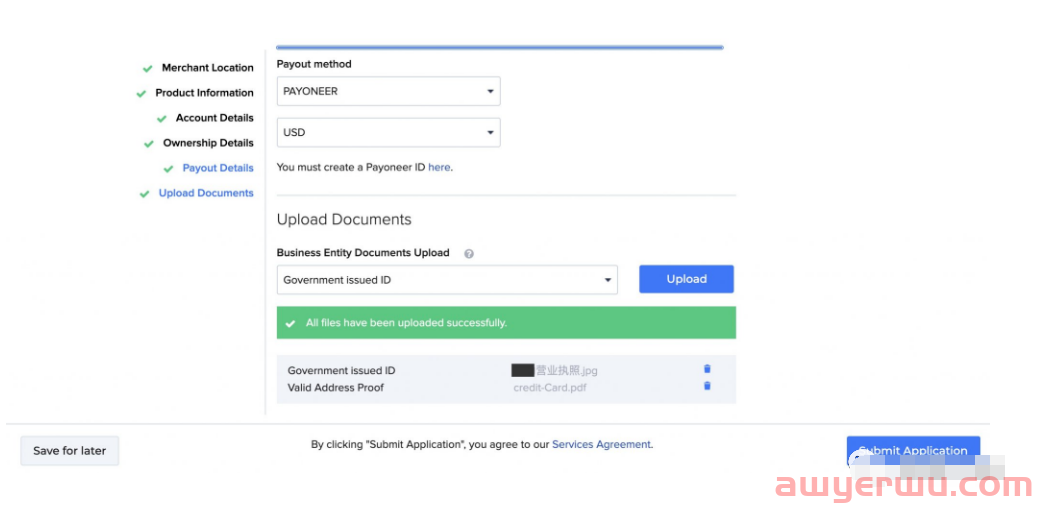Viewport: 1051px width, 516px height.
Task: Go to the Payout Details step
Action: click(x=218, y=168)
